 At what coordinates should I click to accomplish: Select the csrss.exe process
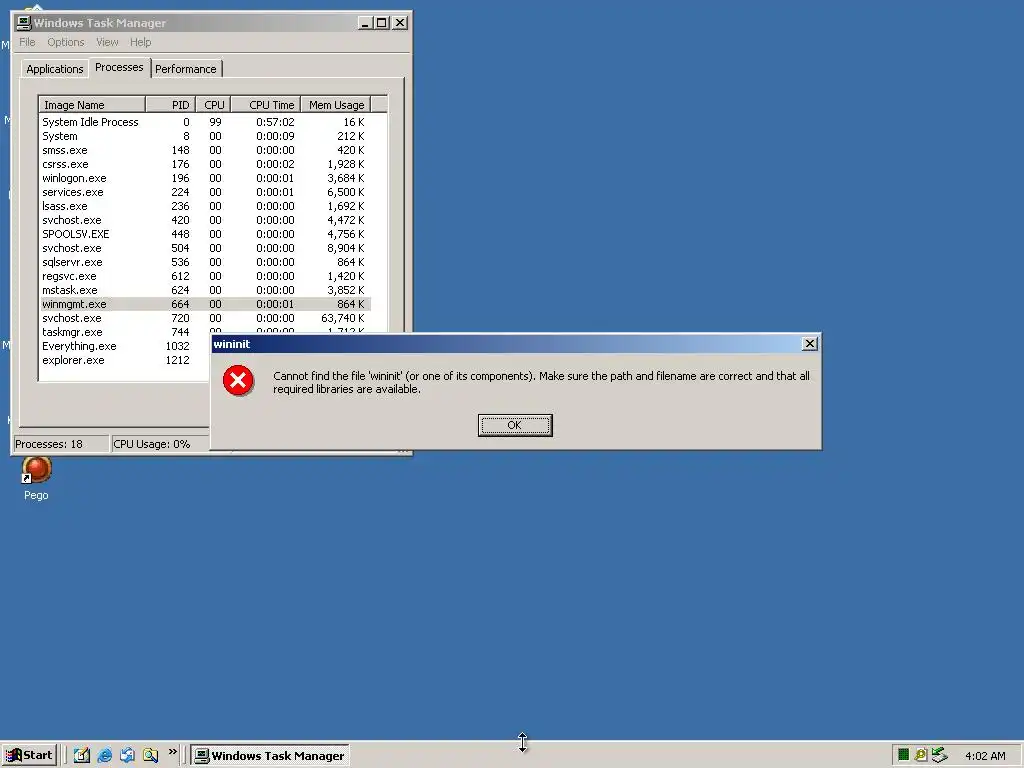point(205,164)
